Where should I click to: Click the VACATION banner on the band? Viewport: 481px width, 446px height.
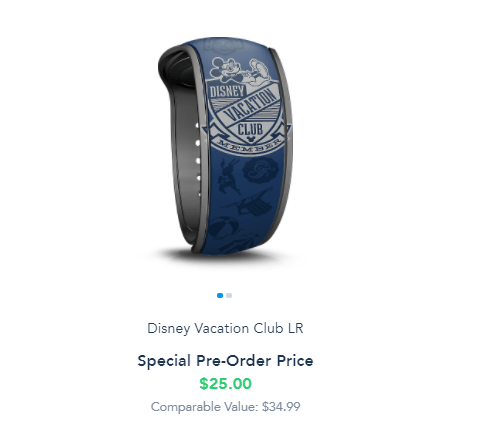(251, 105)
